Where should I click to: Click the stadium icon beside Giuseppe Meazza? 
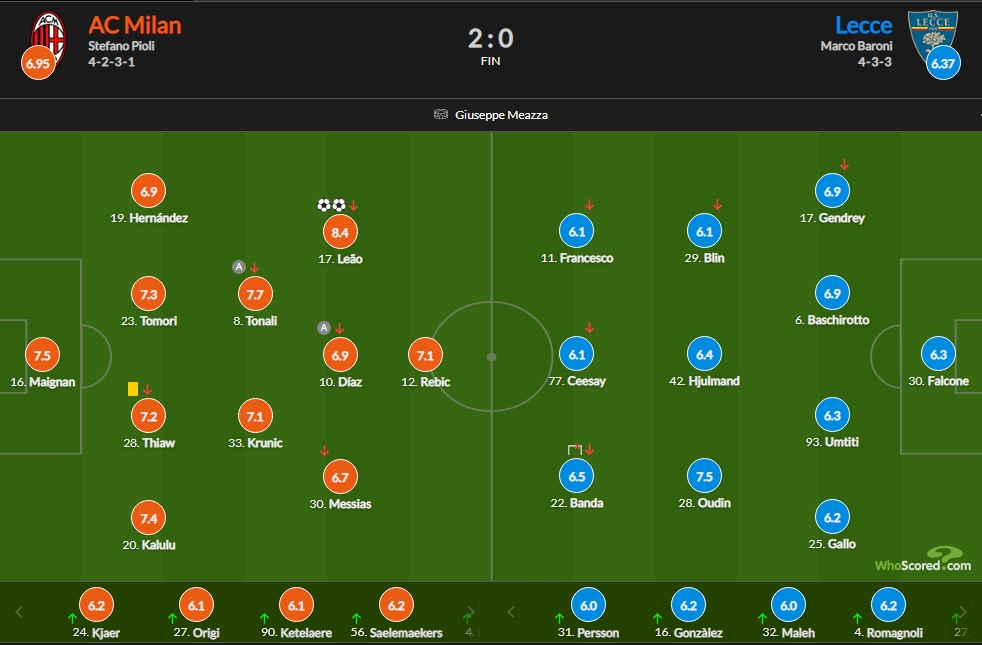pos(441,114)
